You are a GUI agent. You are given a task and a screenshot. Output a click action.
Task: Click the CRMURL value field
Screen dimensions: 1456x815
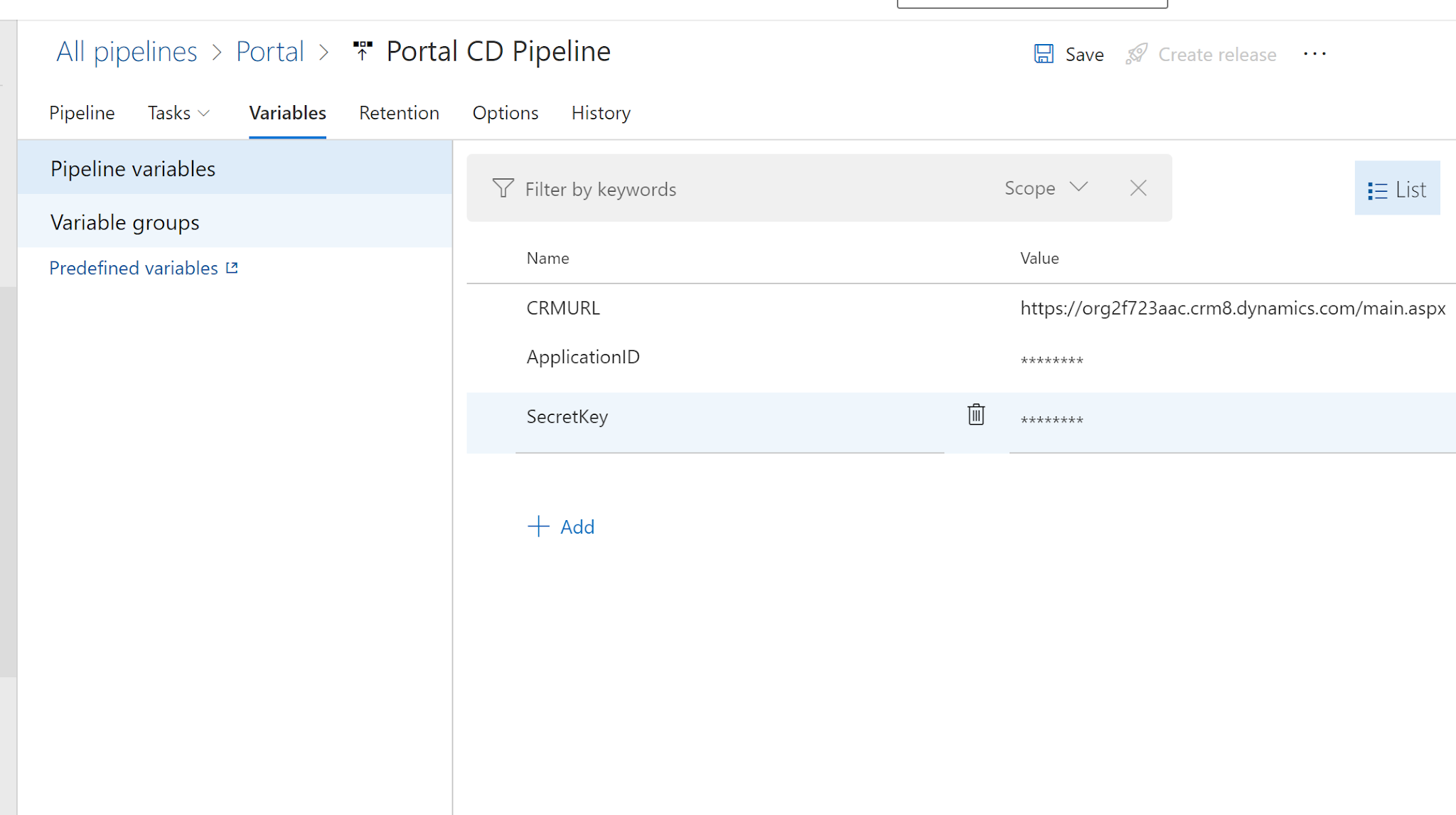click(x=1232, y=308)
